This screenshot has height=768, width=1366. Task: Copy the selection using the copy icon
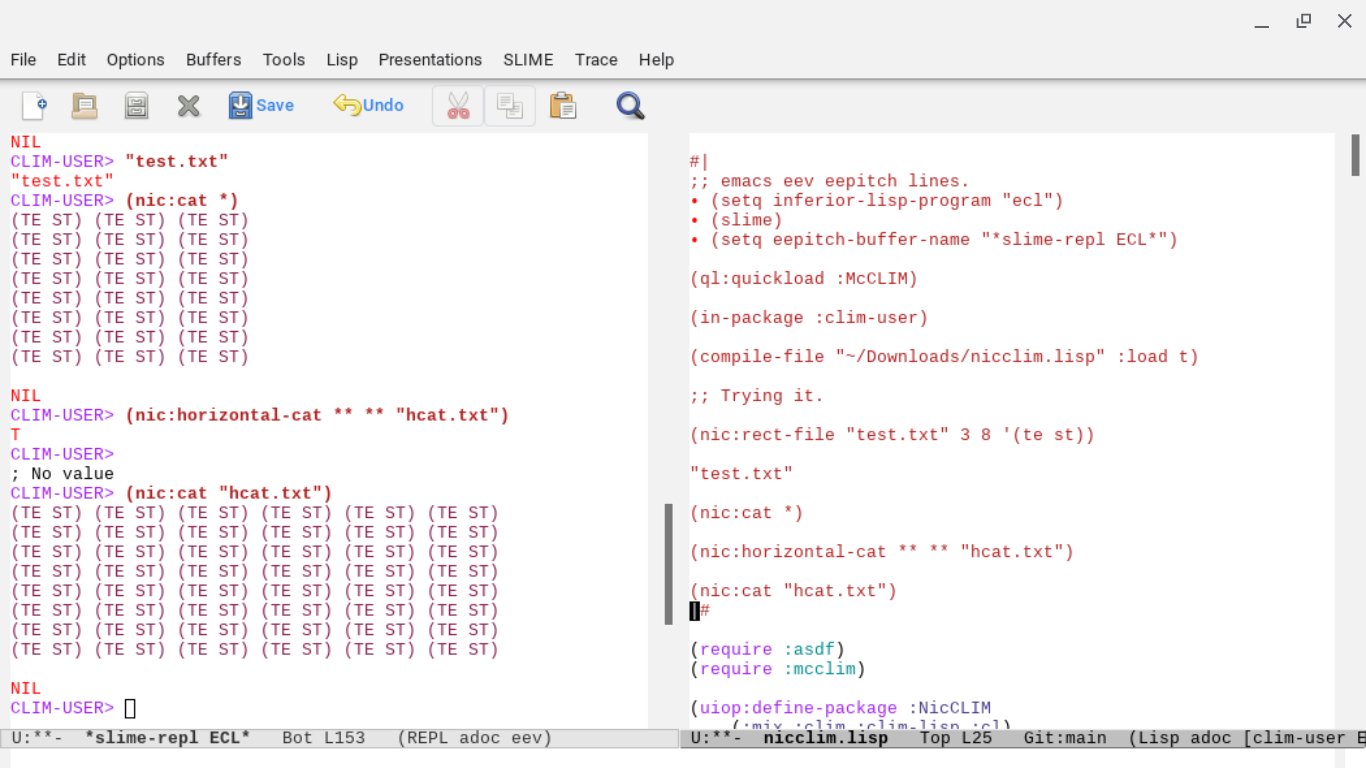coord(510,106)
